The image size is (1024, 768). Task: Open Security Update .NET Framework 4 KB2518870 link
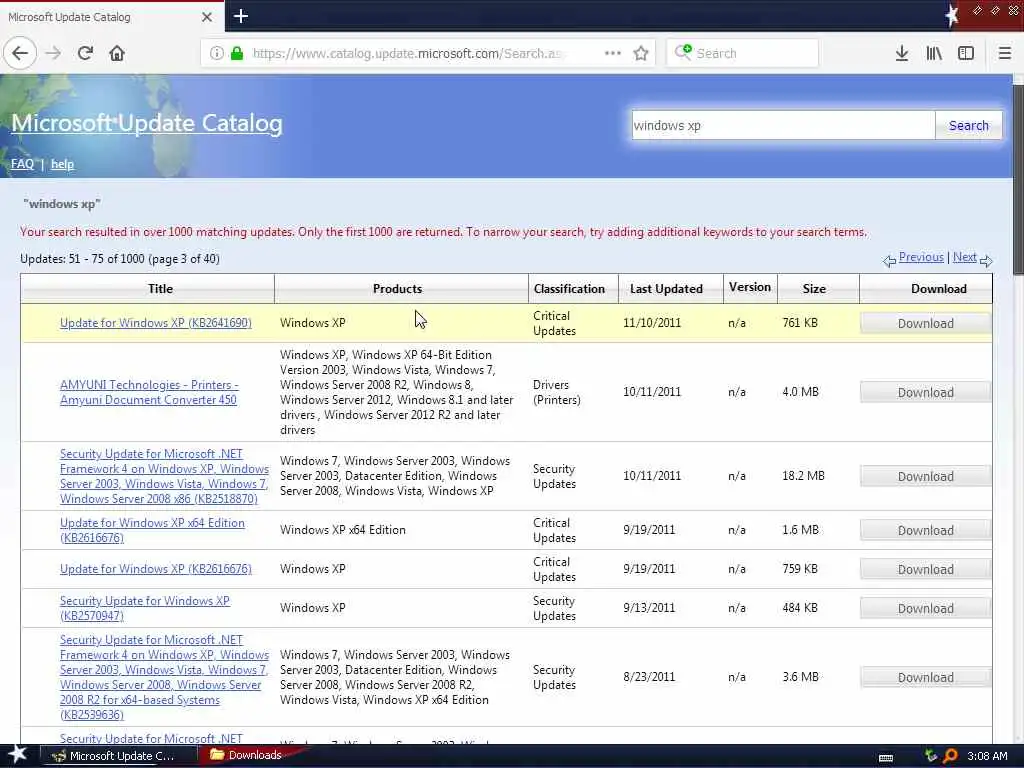tap(164, 476)
